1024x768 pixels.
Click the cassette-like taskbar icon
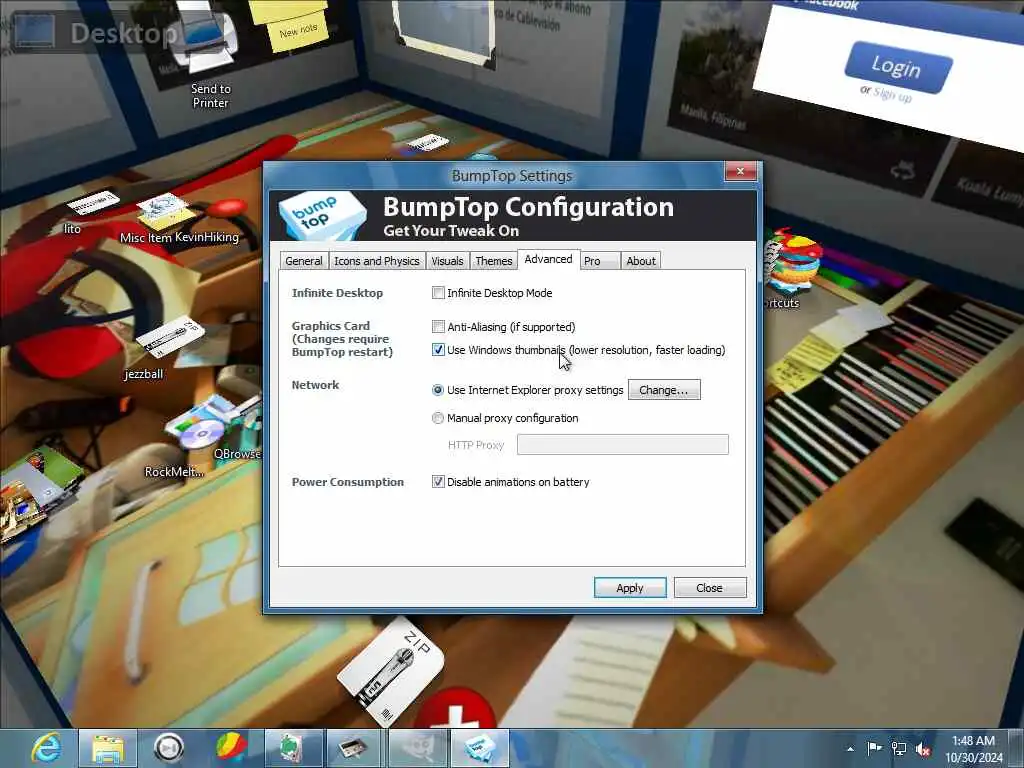(x=354, y=748)
